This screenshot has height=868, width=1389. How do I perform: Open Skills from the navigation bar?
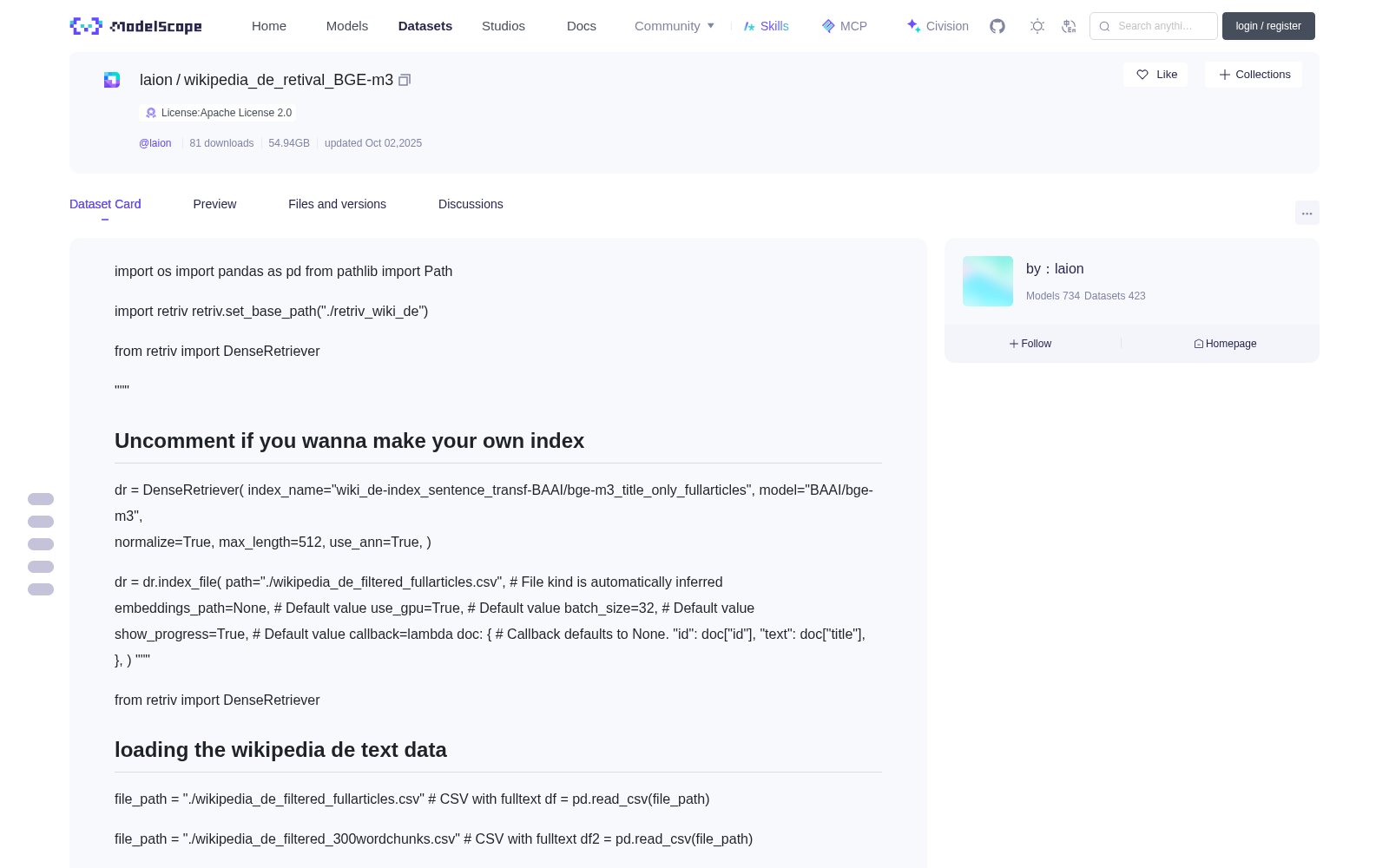tap(767, 26)
